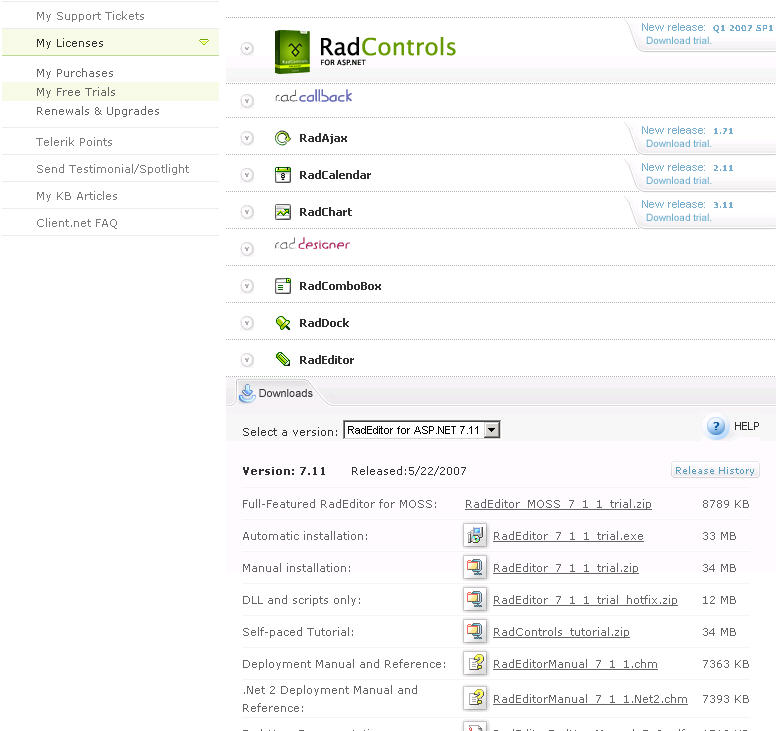Click installer icon next to RadEditor_7_1_1_trial.exe
Image resolution: width=781 pixels, height=731 pixels.
coord(475,536)
